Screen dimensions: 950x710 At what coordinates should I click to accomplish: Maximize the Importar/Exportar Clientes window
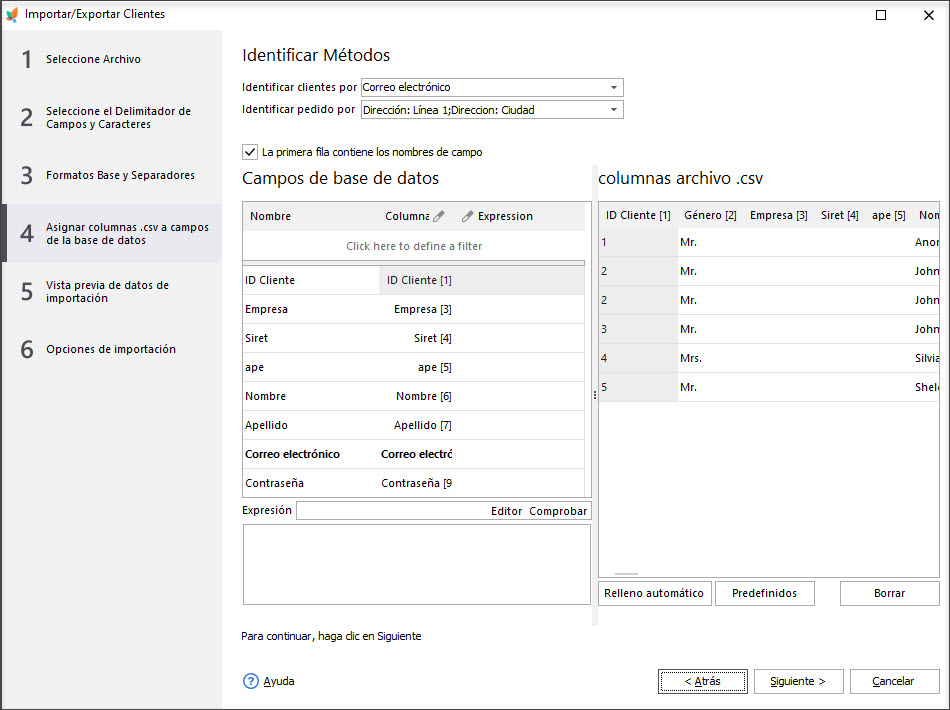coord(881,15)
